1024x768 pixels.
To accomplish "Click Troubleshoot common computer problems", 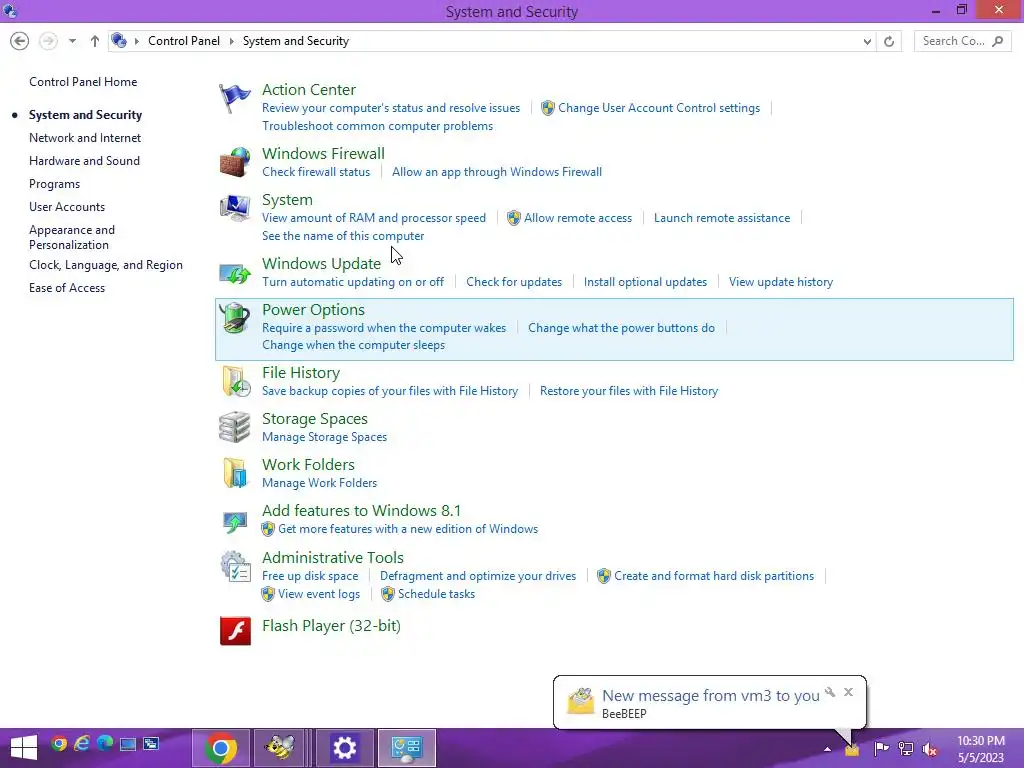I will (377, 126).
